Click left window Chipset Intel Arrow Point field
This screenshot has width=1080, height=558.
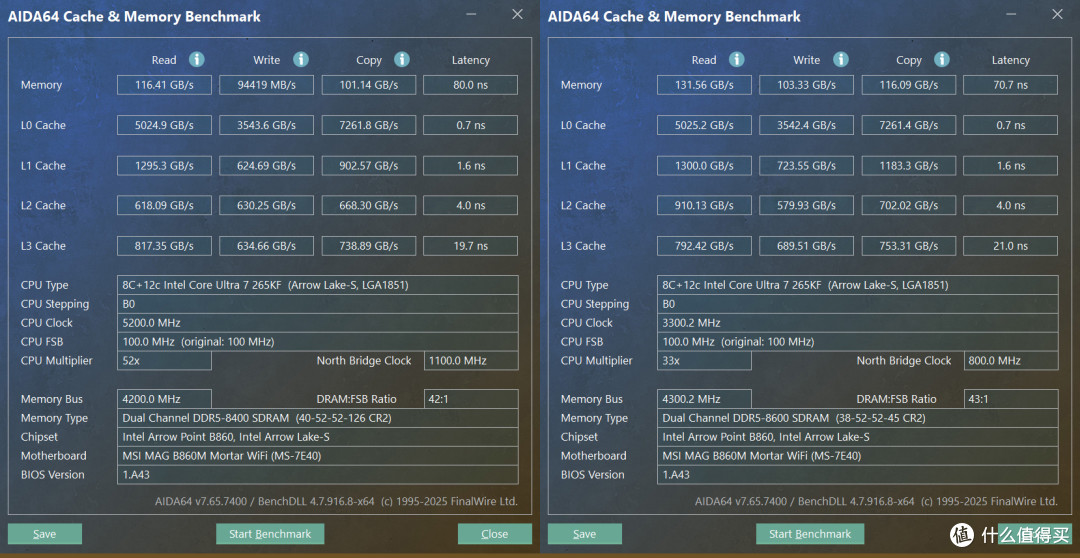tap(318, 437)
